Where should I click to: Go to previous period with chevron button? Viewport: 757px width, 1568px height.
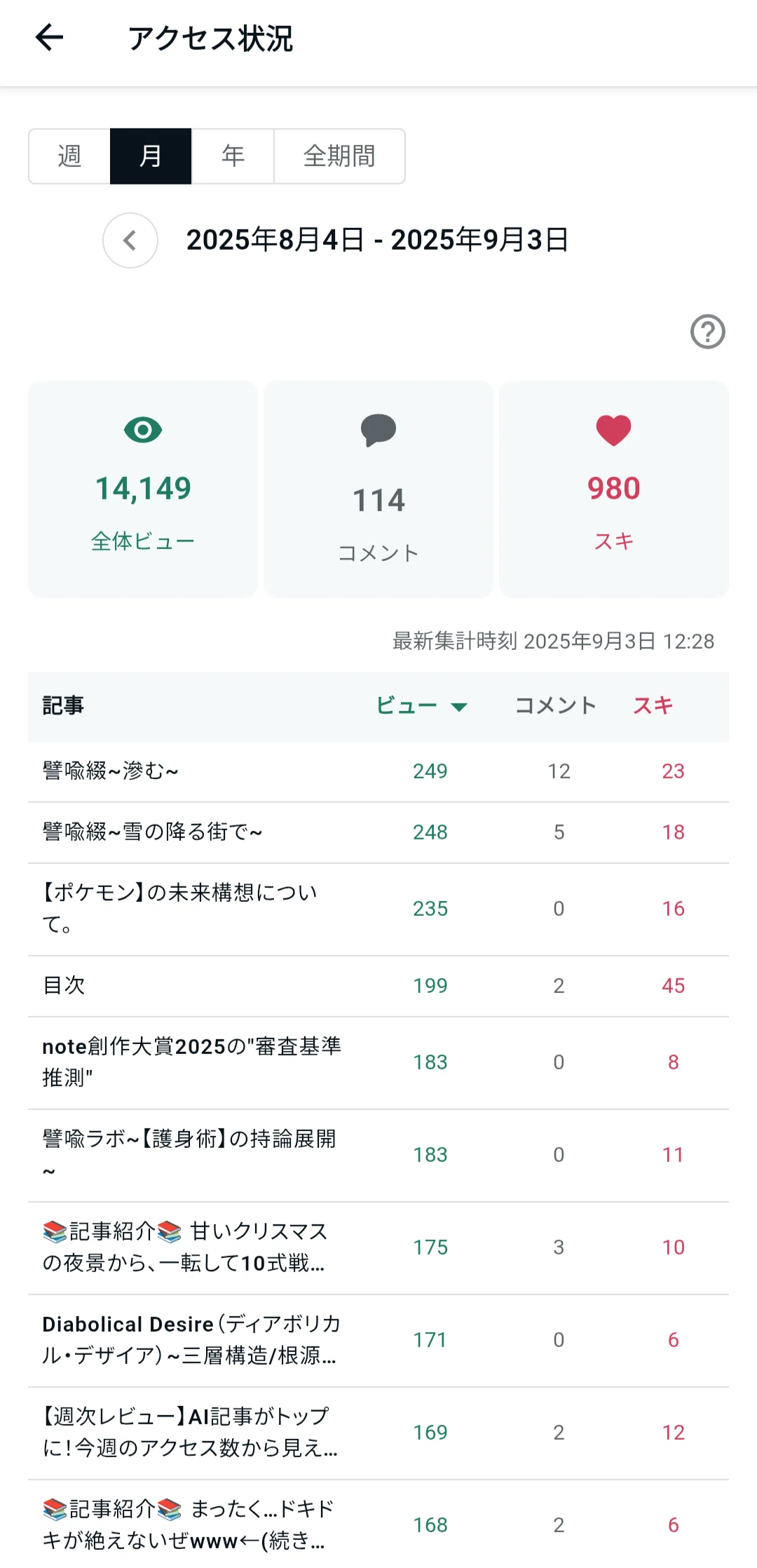click(130, 241)
